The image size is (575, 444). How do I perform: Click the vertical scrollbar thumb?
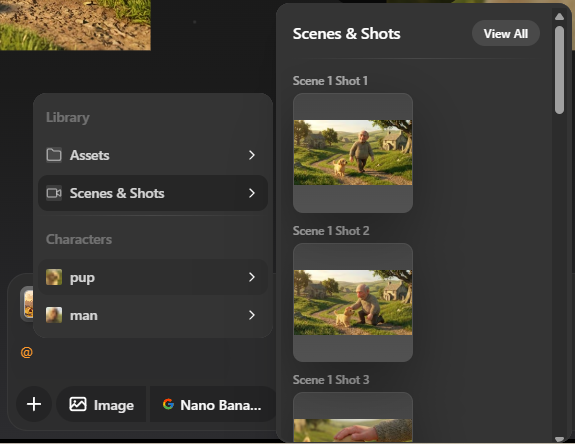[559, 70]
